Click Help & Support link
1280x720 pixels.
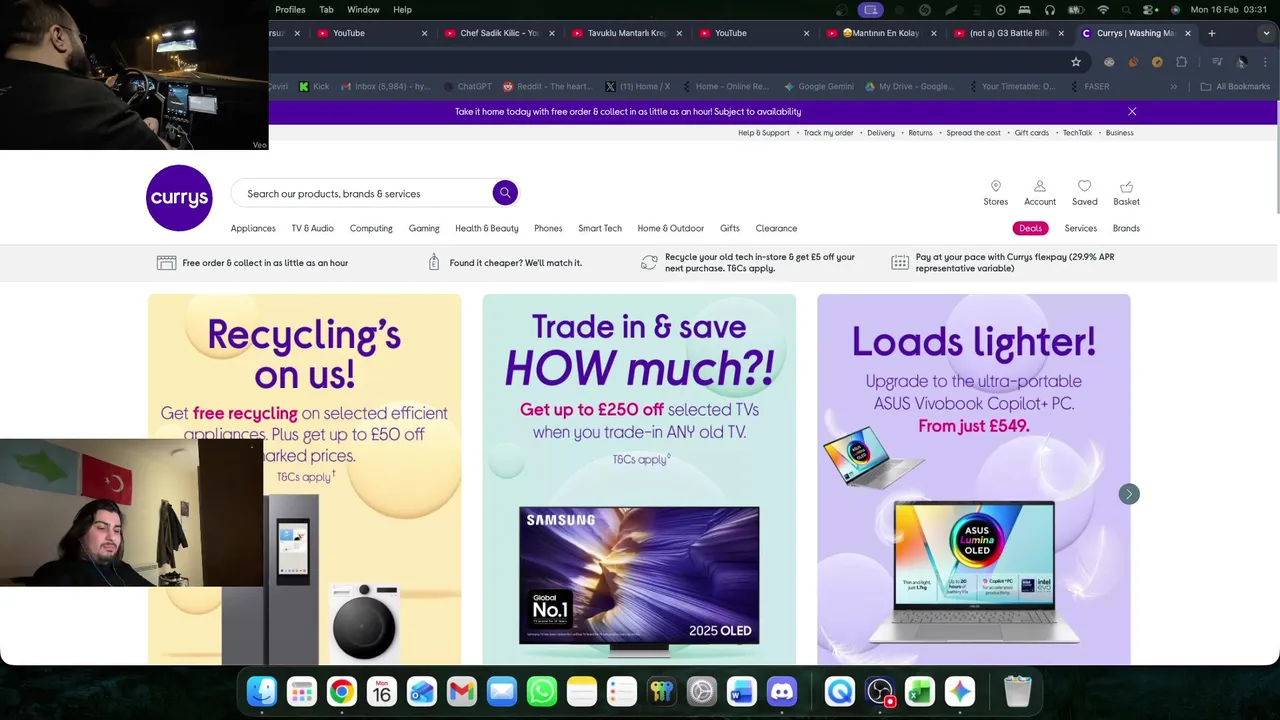764,133
